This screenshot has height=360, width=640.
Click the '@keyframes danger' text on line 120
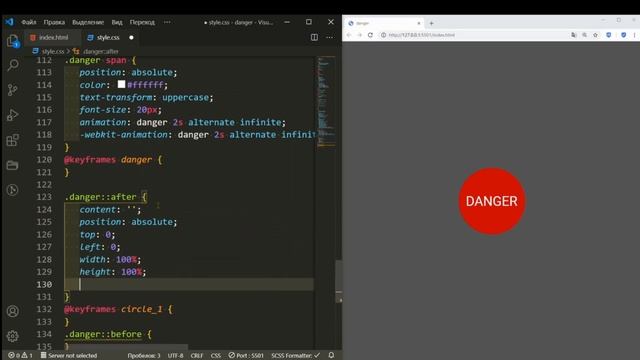click(108, 160)
